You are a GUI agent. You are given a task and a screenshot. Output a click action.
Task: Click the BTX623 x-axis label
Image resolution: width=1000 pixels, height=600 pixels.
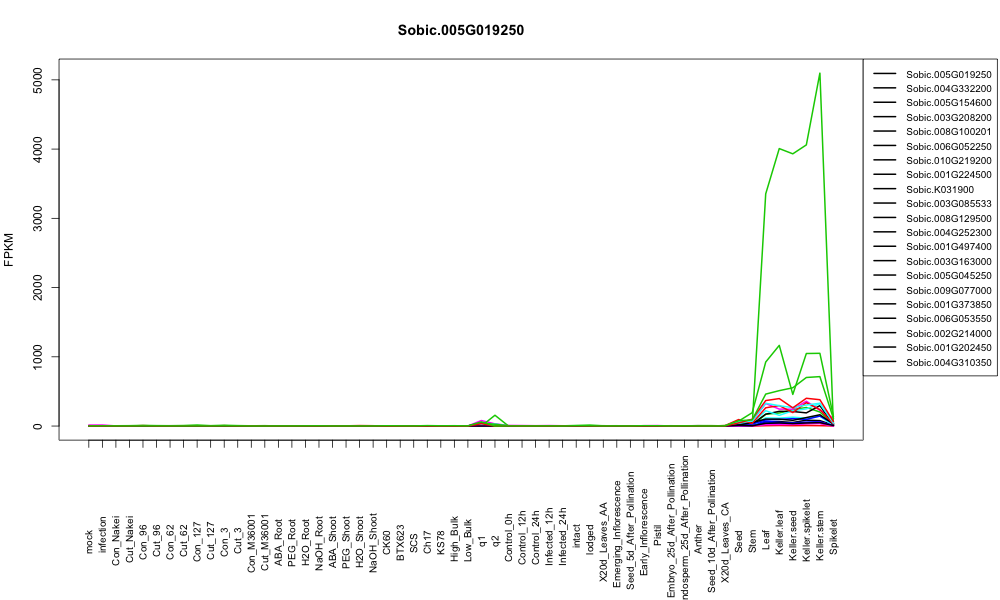pos(400,543)
